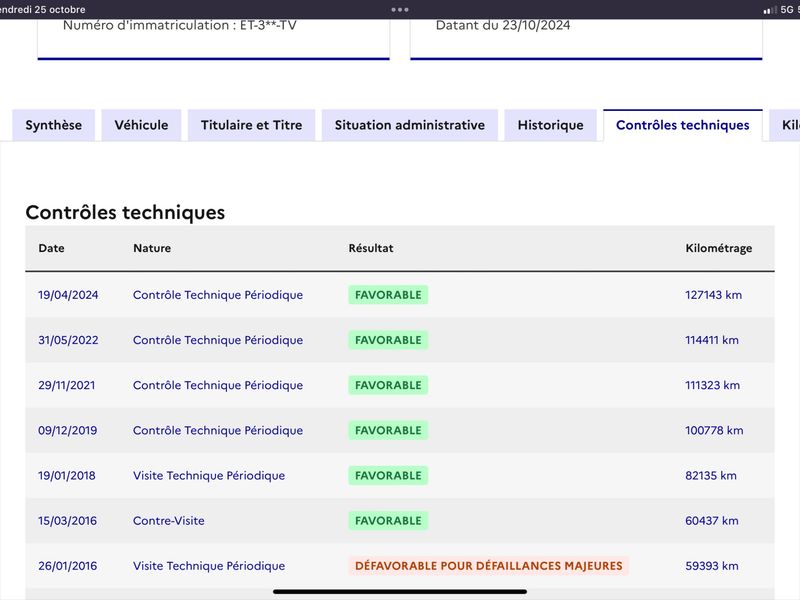The height and width of the screenshot is (600, 800).
Task: Click FAVORABLE badge for 29/11/2021
Action: click(388, 385)
